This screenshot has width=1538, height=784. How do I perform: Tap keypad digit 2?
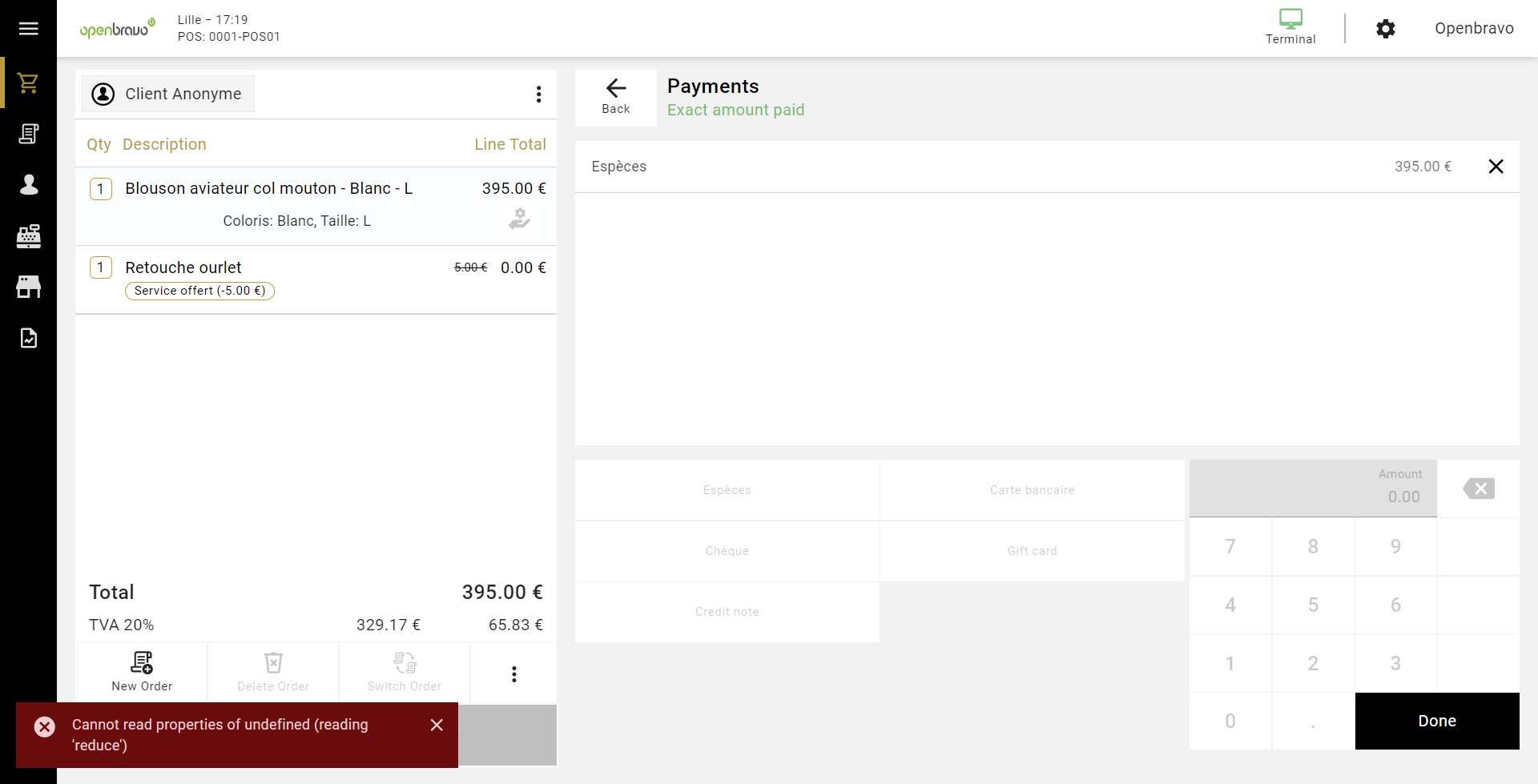[x=1312, y=663]
